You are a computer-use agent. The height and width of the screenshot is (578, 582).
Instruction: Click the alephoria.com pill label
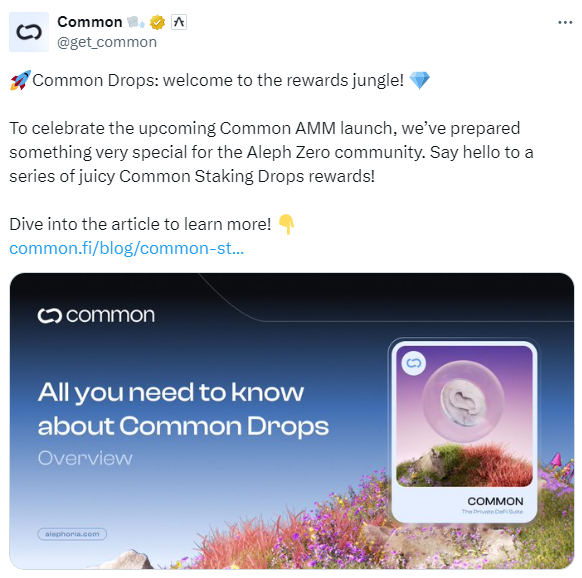pos(72,534)
